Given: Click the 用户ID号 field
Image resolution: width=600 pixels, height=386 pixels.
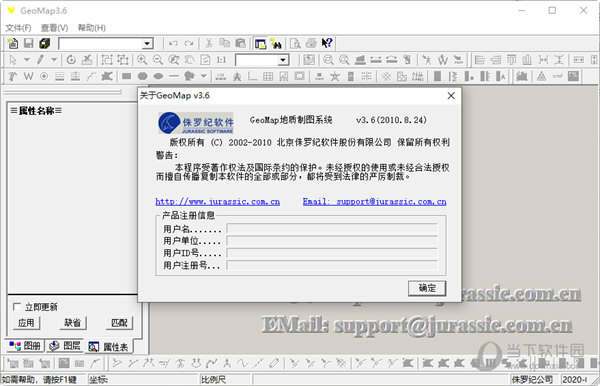Looking at the screenshot, I should pos(332,253).
